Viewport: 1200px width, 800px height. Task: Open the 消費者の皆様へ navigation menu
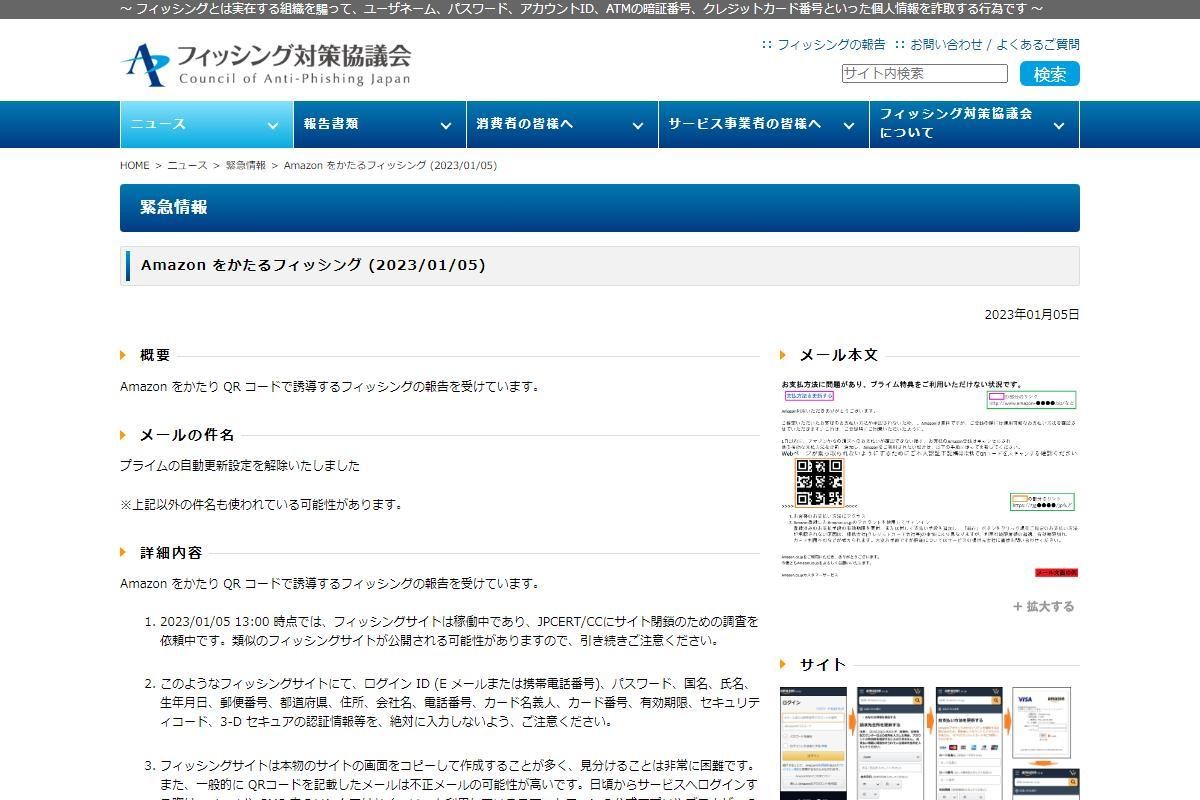[x=560, y=125]
